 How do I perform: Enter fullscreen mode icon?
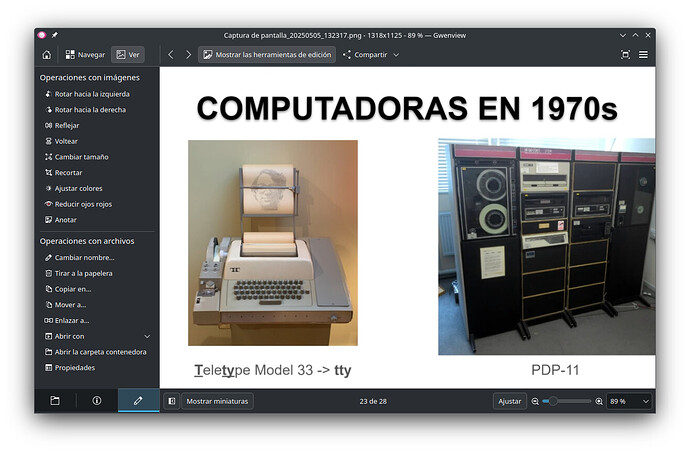tap(625, 55)
